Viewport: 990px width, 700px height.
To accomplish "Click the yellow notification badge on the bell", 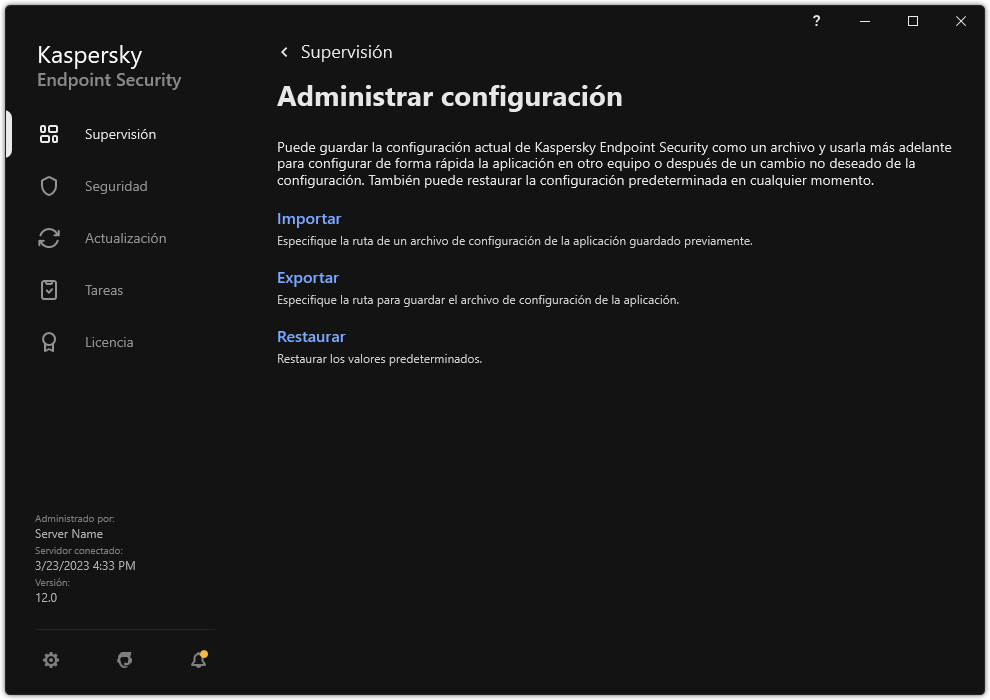I will (206, 652).
